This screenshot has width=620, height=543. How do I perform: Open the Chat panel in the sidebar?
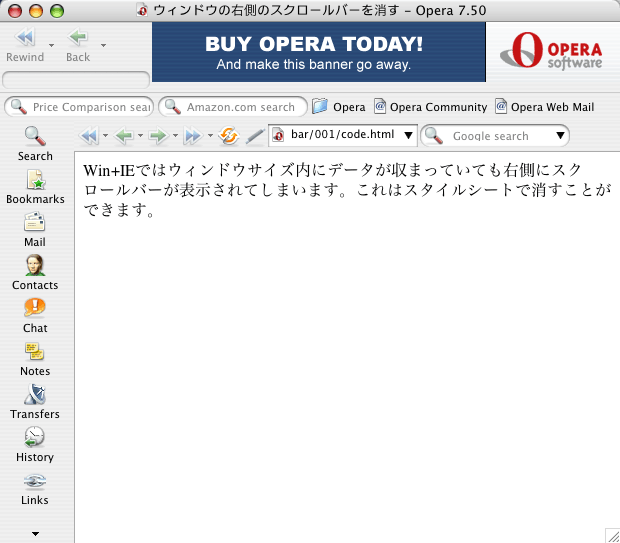point(35,316)
